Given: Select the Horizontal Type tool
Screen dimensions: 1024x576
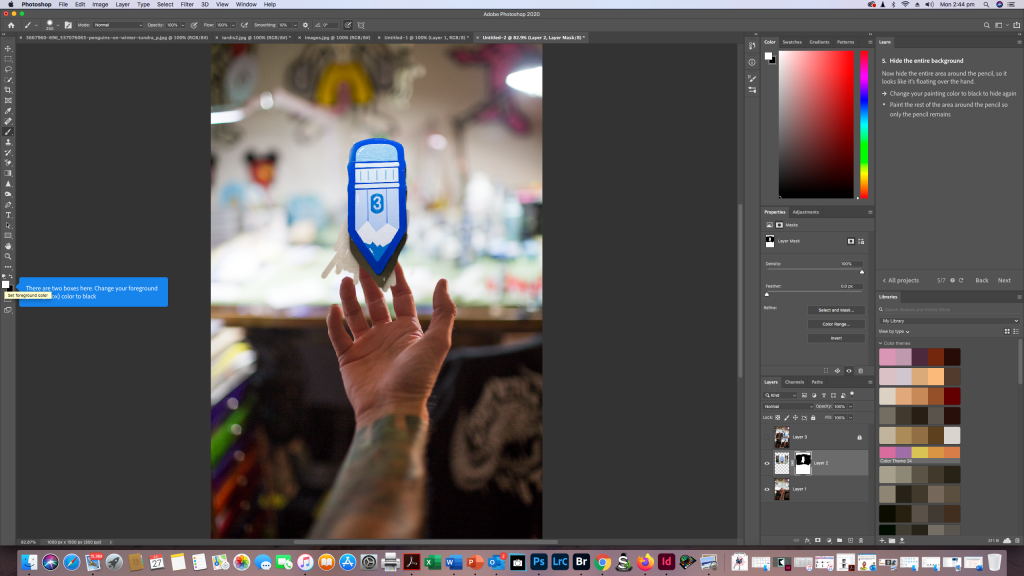Looking at the screenshot, I should [x=8, y=215].
